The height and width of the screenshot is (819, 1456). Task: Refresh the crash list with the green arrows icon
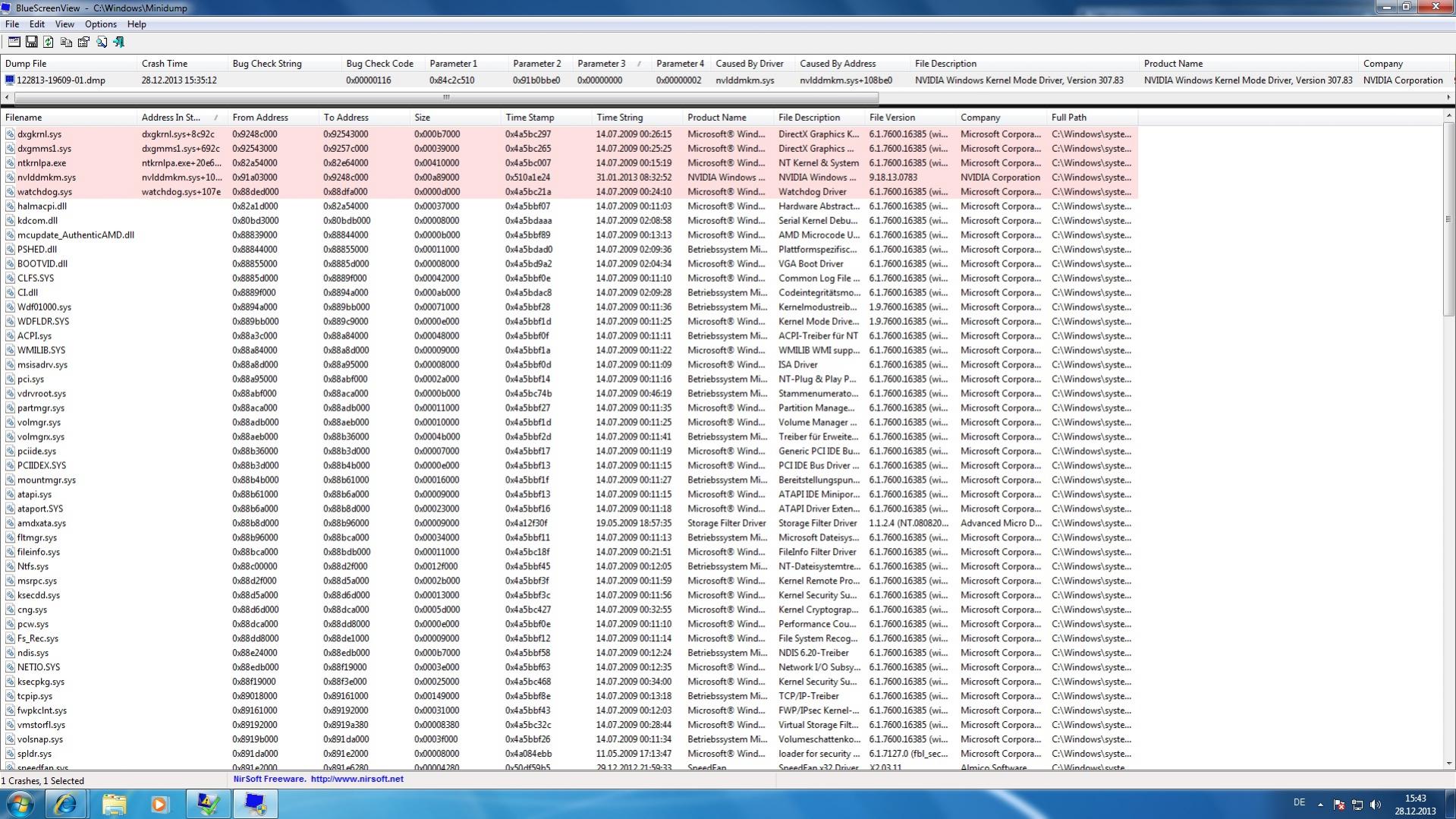49,43
